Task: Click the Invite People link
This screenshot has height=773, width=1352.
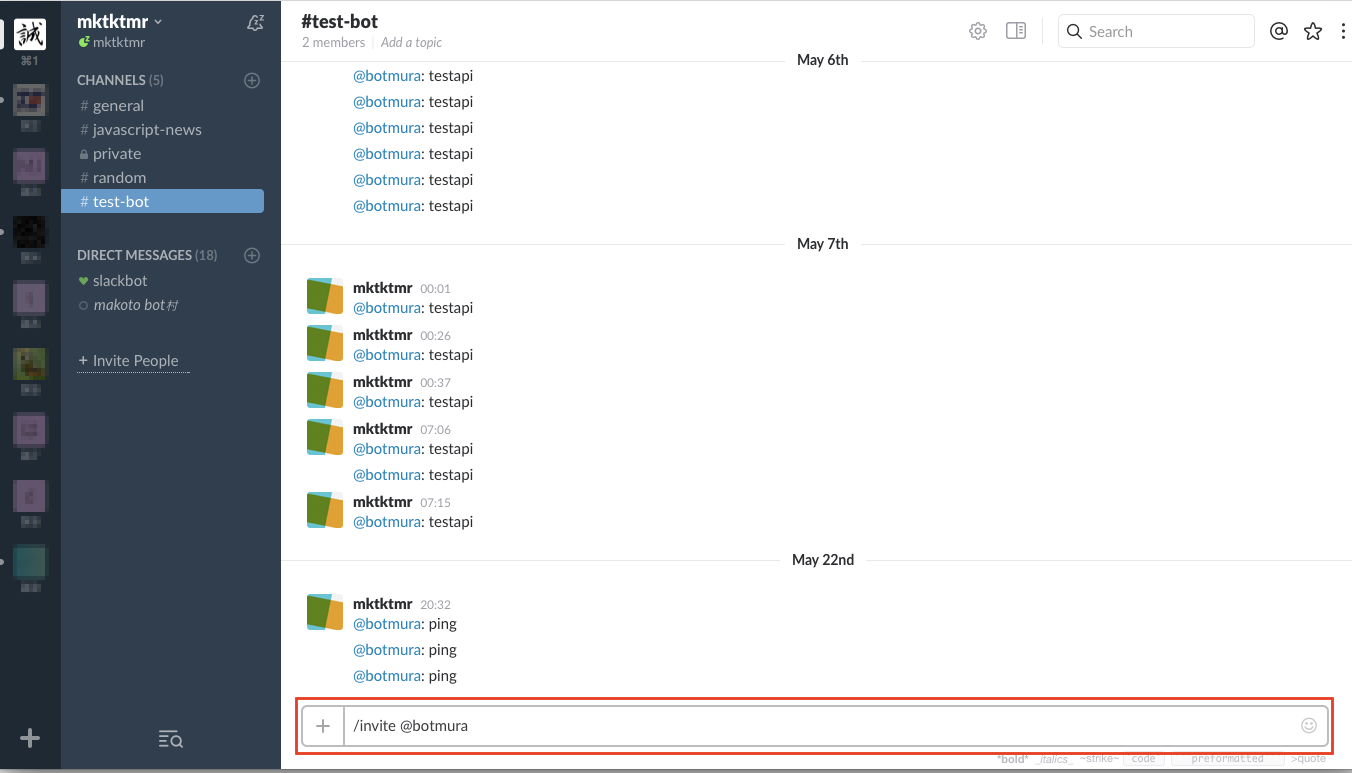Action: coord(133,361)
